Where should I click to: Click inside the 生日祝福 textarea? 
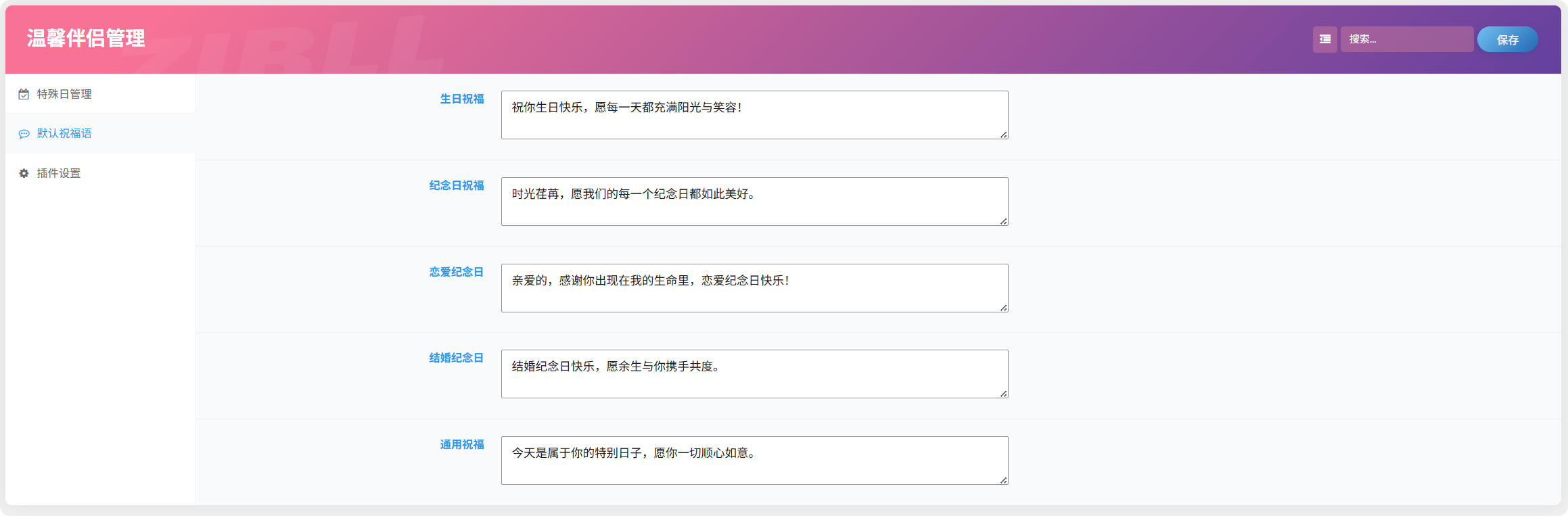click(754, 115)
